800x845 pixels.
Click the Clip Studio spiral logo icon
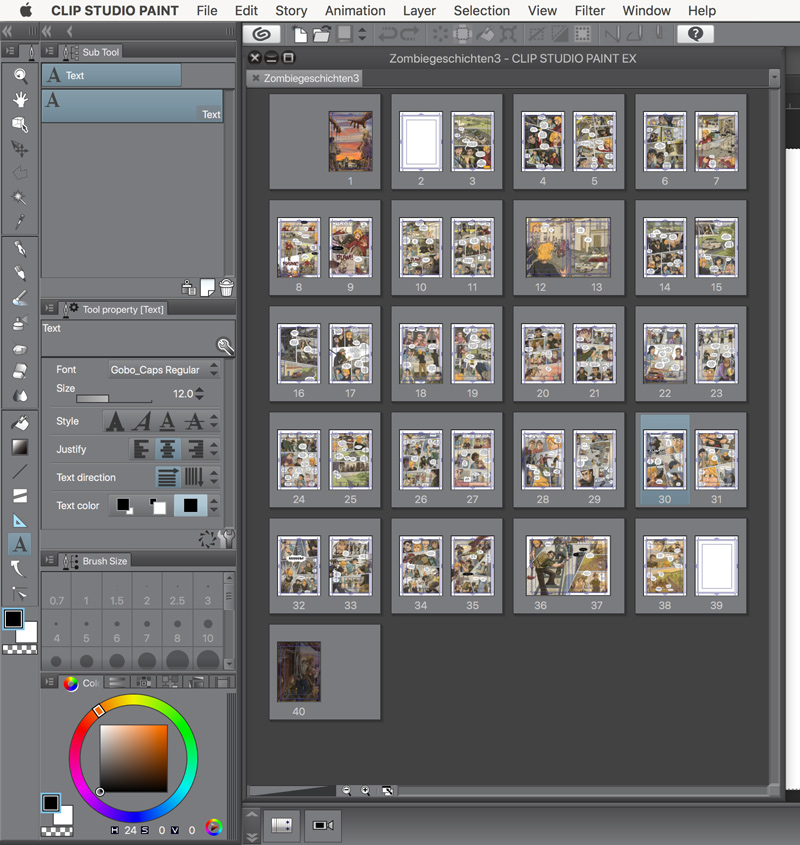[263, 34]
